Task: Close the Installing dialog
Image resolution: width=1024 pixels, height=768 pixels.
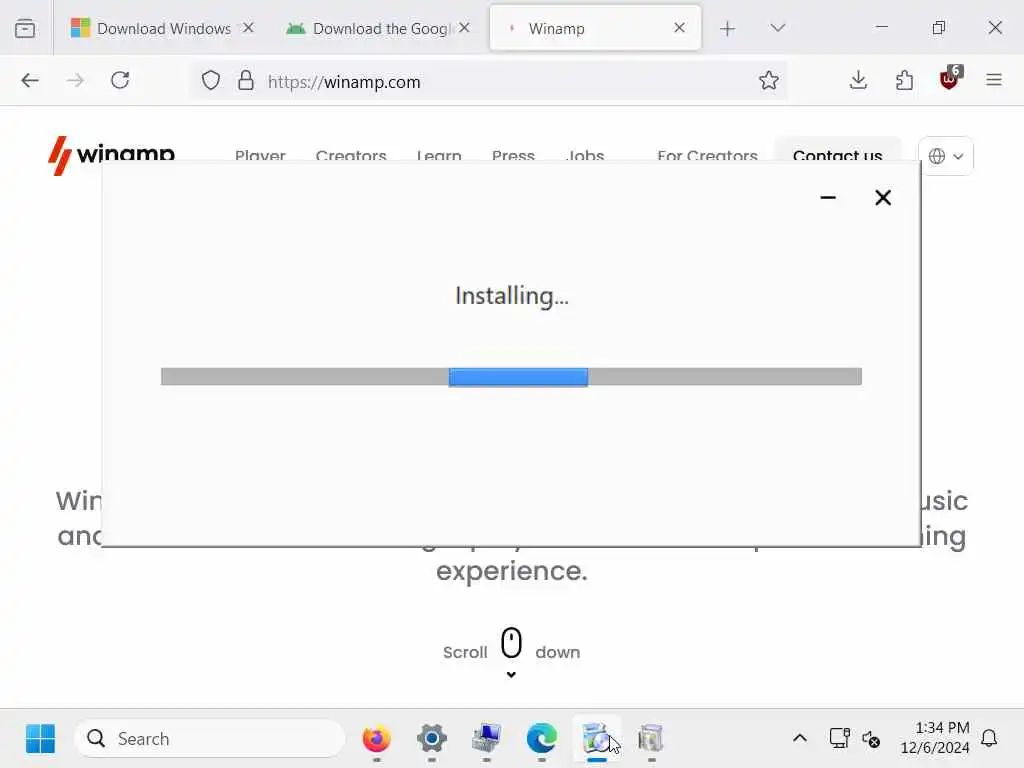Action: (883, 197)
